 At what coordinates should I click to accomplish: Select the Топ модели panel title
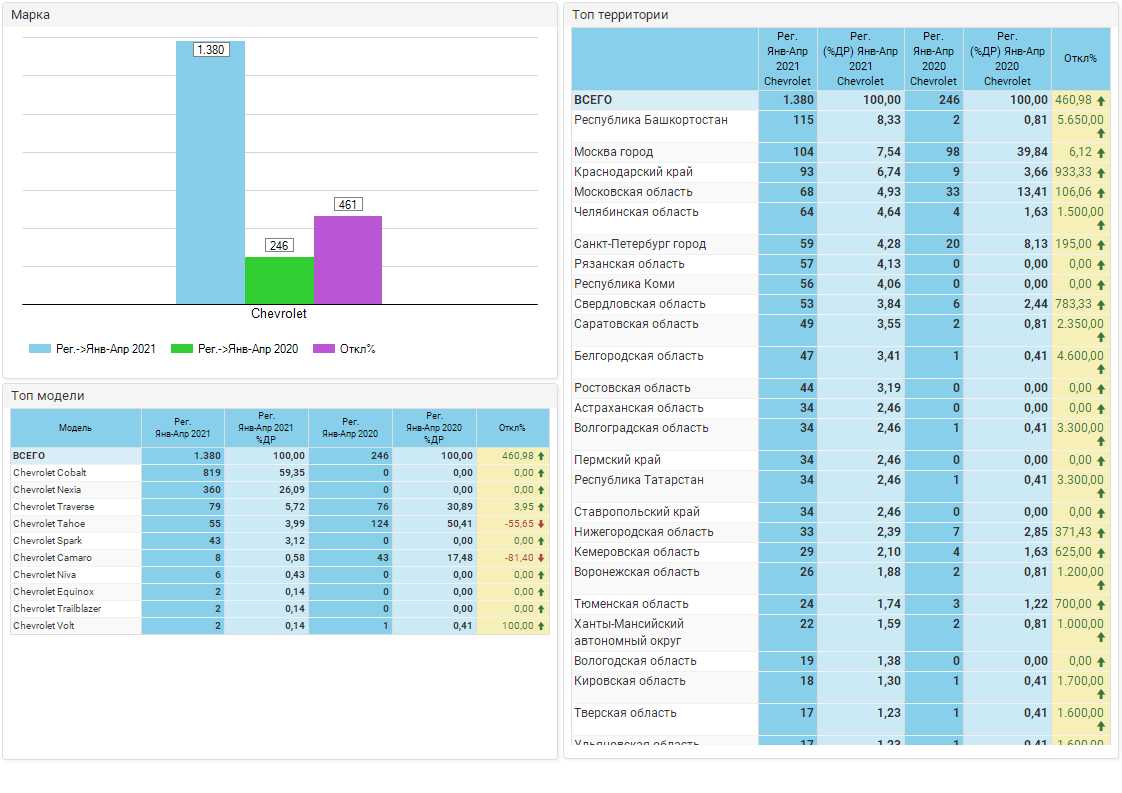pyautogui.click(x=47, y=396)
